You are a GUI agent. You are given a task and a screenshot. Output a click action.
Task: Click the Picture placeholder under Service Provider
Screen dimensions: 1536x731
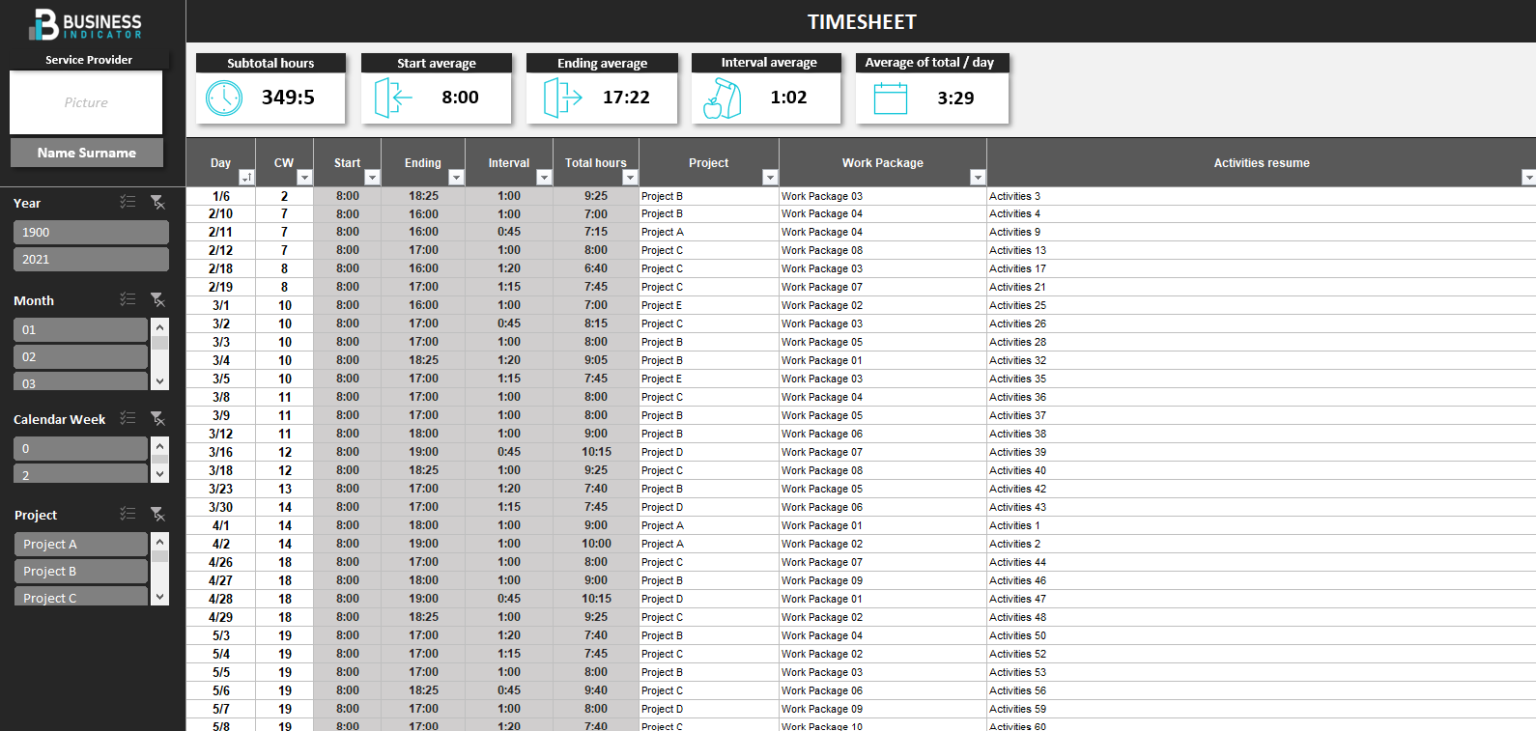[86, 102]
